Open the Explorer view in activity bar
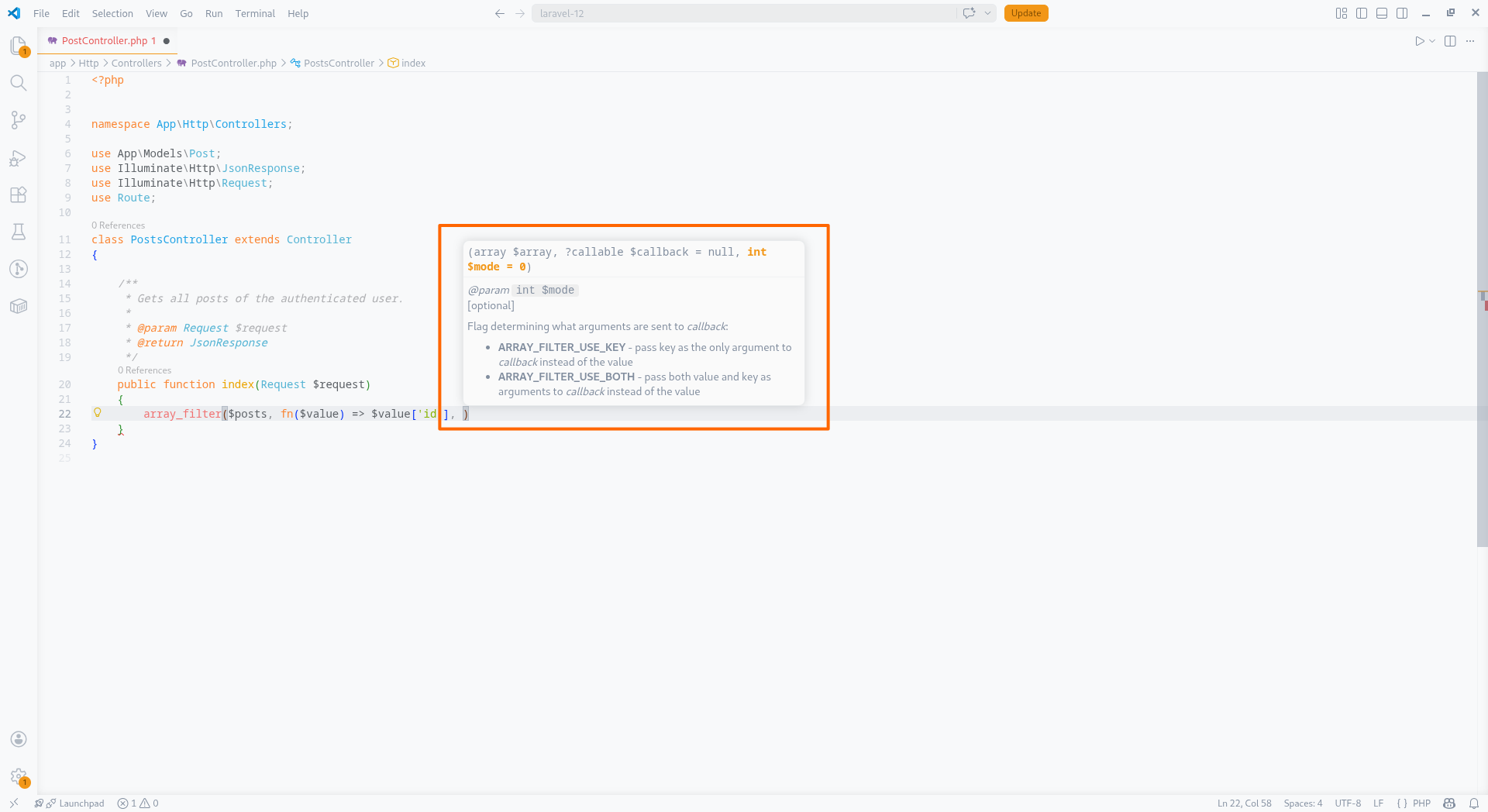 pyautogui.click(x=19, y=46)
